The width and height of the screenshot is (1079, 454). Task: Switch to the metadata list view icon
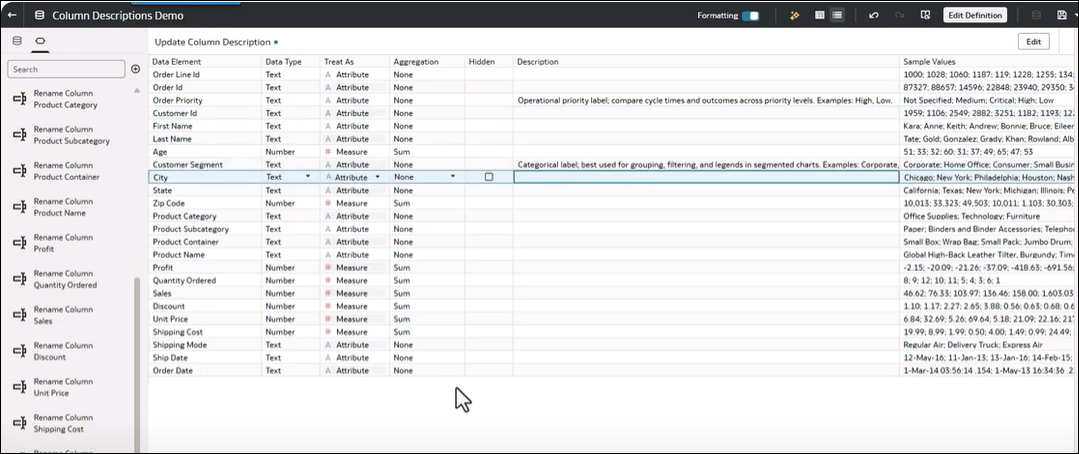[837, 15]
